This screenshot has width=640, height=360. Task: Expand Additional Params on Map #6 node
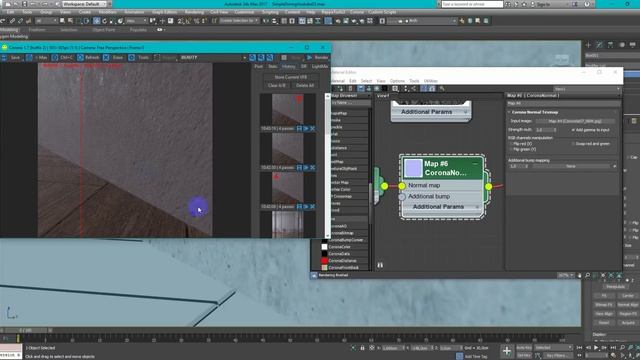(x=477, y=207)
